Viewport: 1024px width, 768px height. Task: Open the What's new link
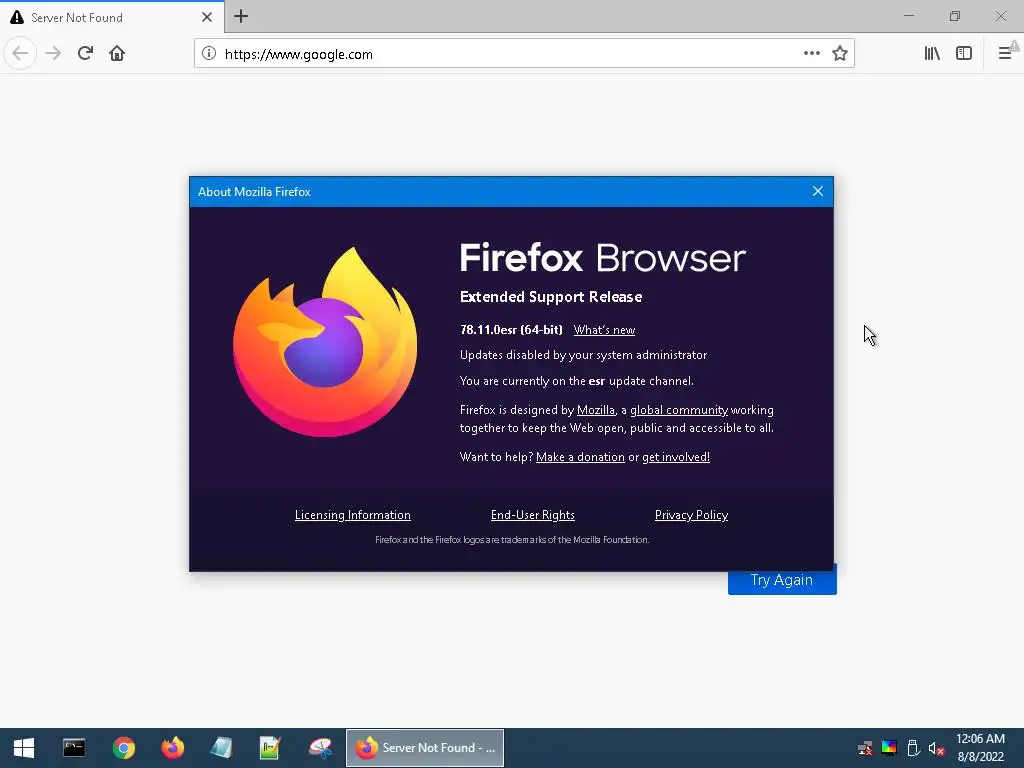point(604,330)
